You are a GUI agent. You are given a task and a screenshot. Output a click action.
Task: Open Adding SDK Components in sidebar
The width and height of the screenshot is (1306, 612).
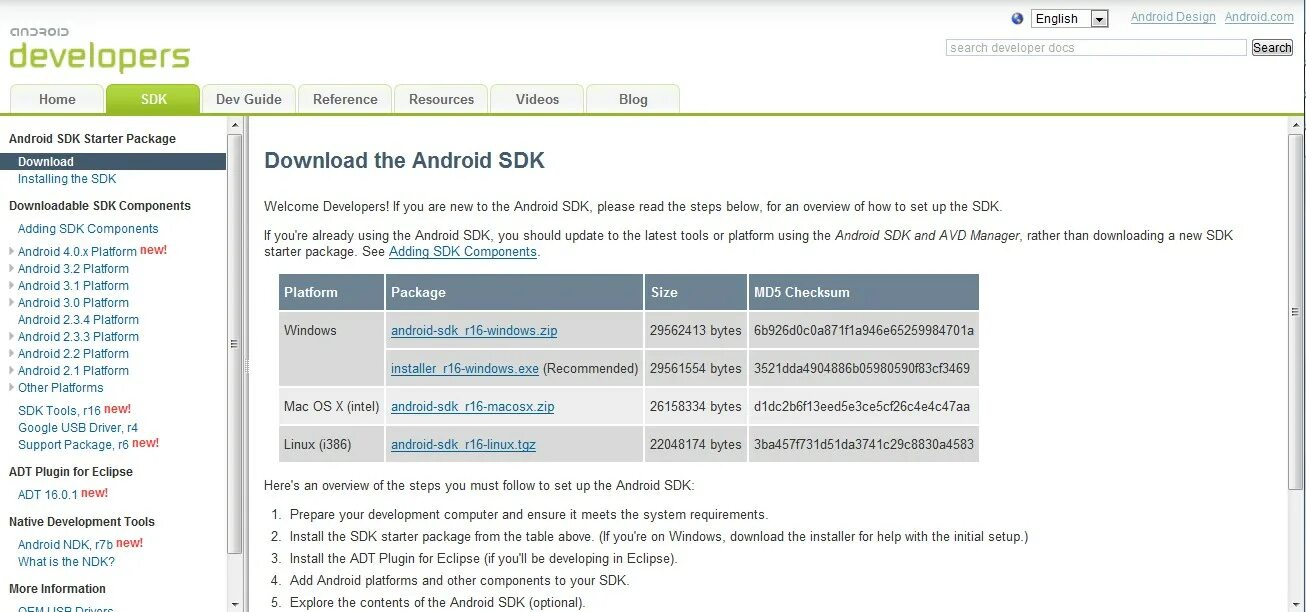pos(88,229)
